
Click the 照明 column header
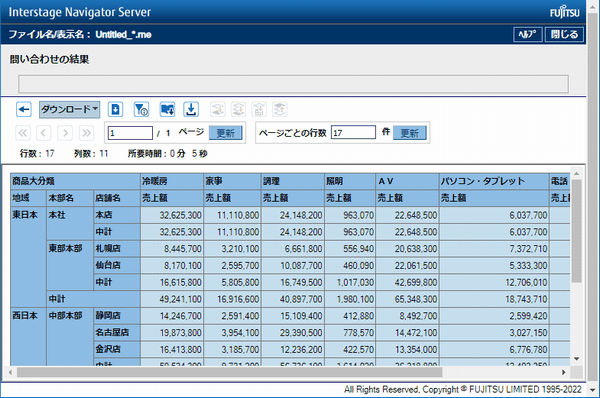(350, 181)
